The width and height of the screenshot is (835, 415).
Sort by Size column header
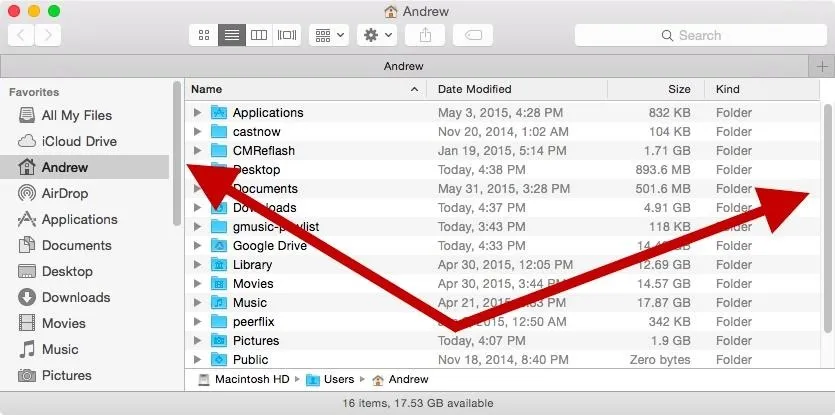[656, 89]
